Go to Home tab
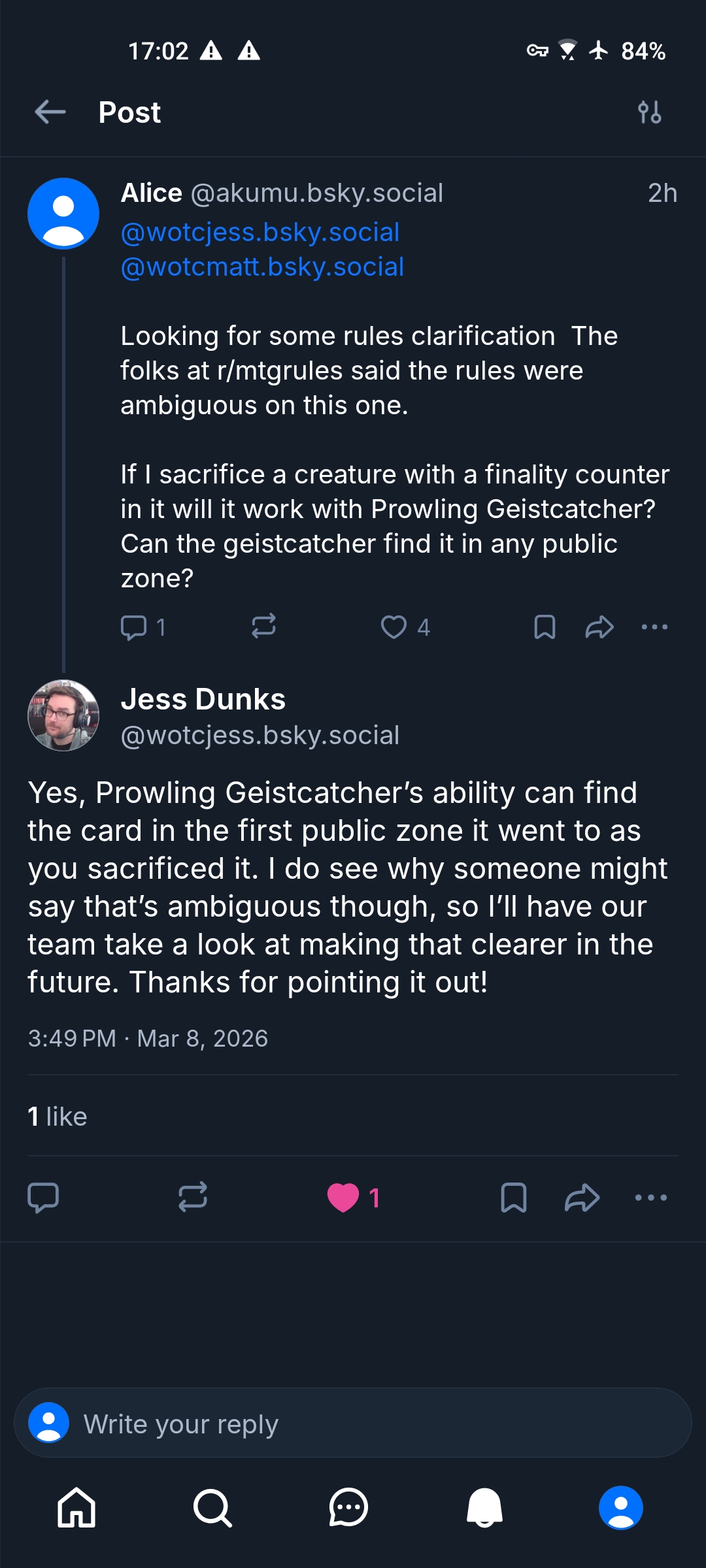 pos(76,1508)
